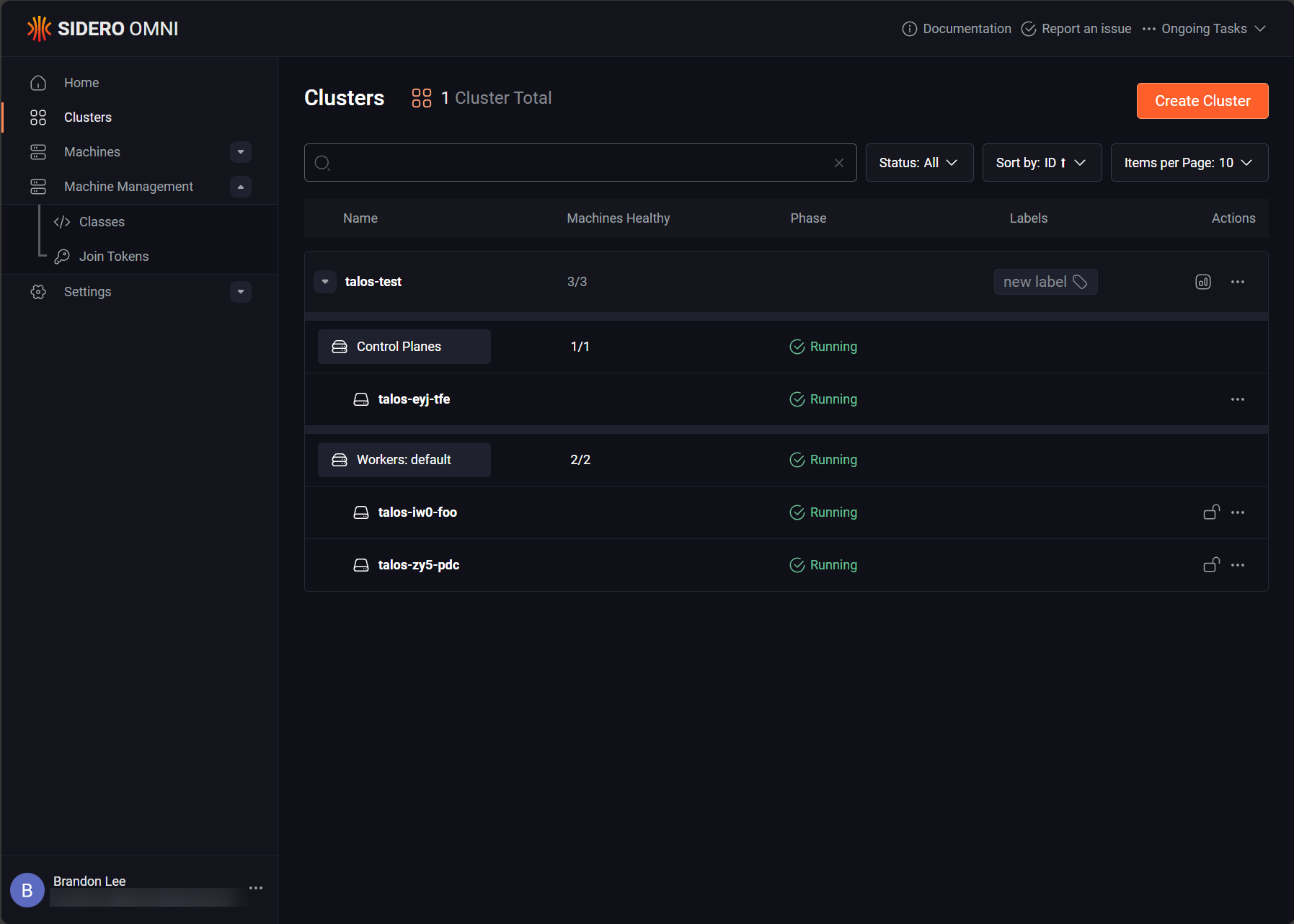Open the Sort by: ID dropdown

1042,163
